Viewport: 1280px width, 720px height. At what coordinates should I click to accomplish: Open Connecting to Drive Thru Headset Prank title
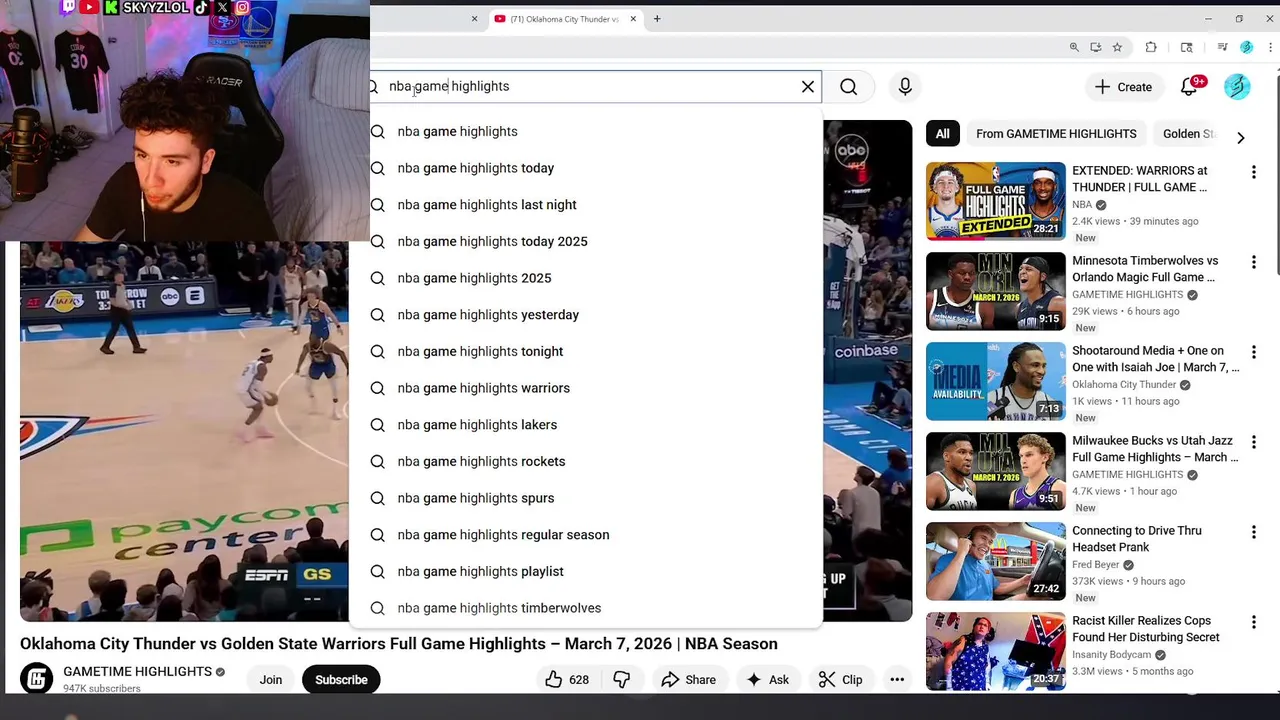(x=1137, y=539)
